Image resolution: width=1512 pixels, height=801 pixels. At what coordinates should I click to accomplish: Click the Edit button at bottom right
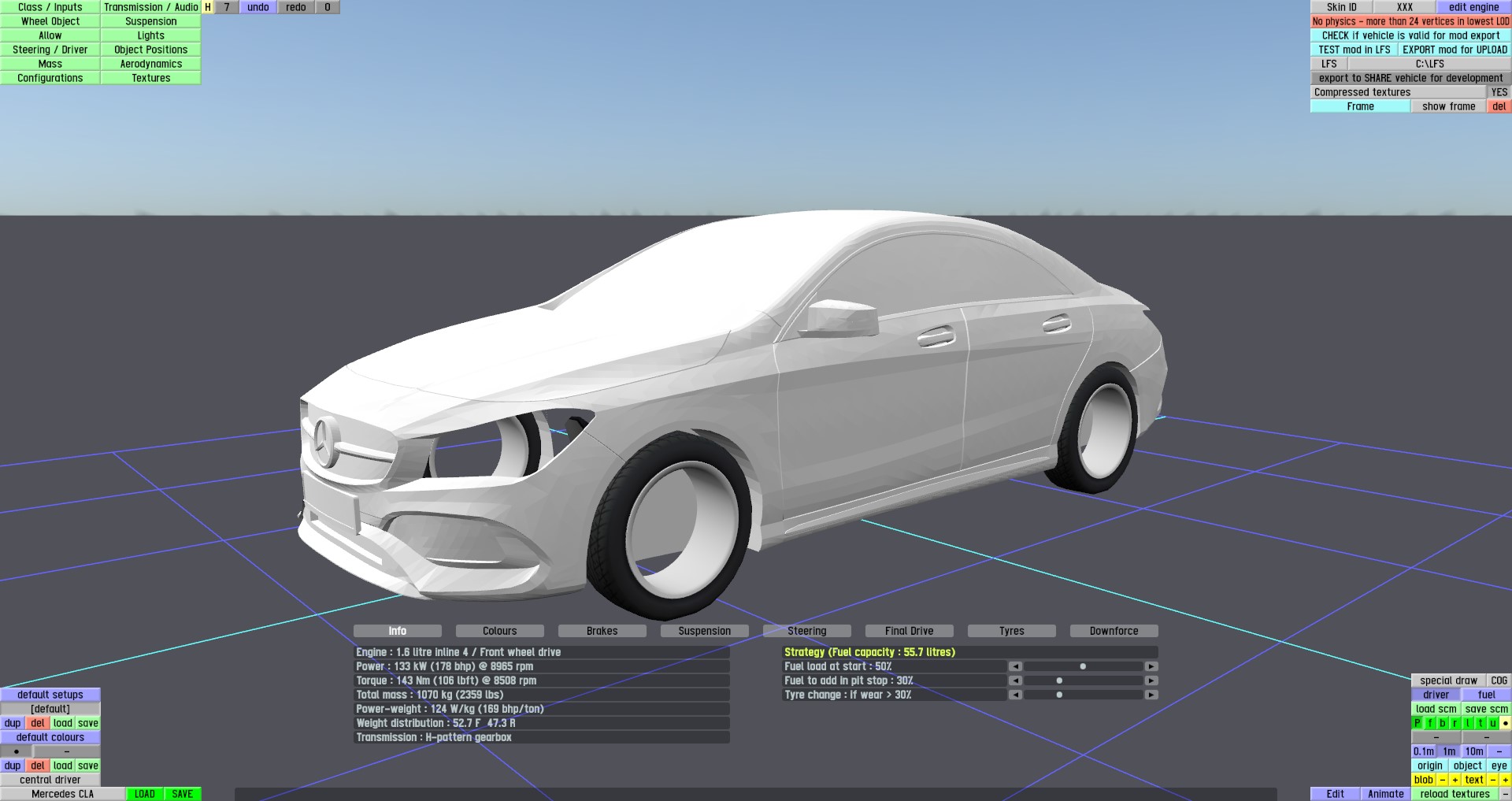click(1336, 794)
